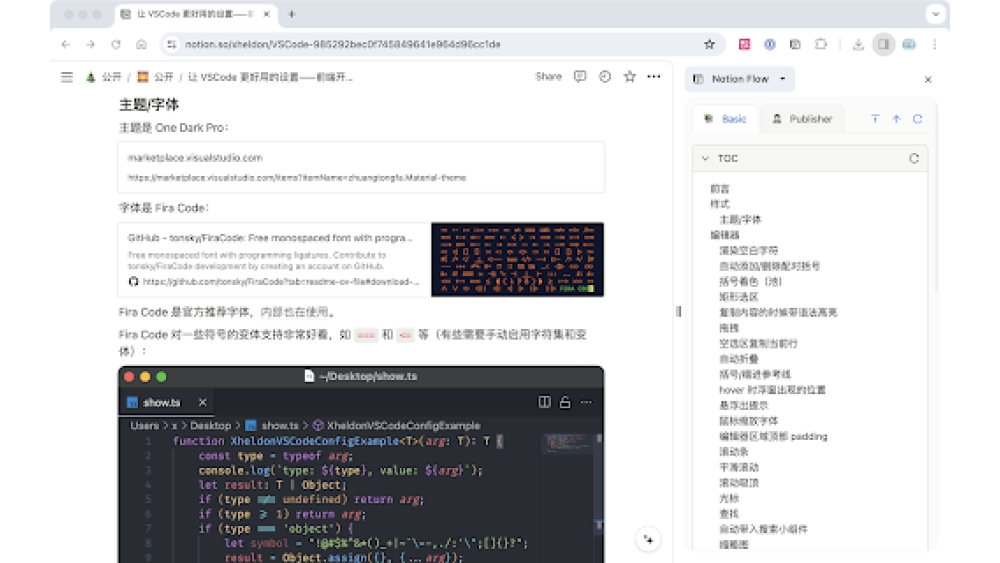Screen dimensions: 1000x563
Task: Switch to the Publisher tab
Action: [802, 119]
